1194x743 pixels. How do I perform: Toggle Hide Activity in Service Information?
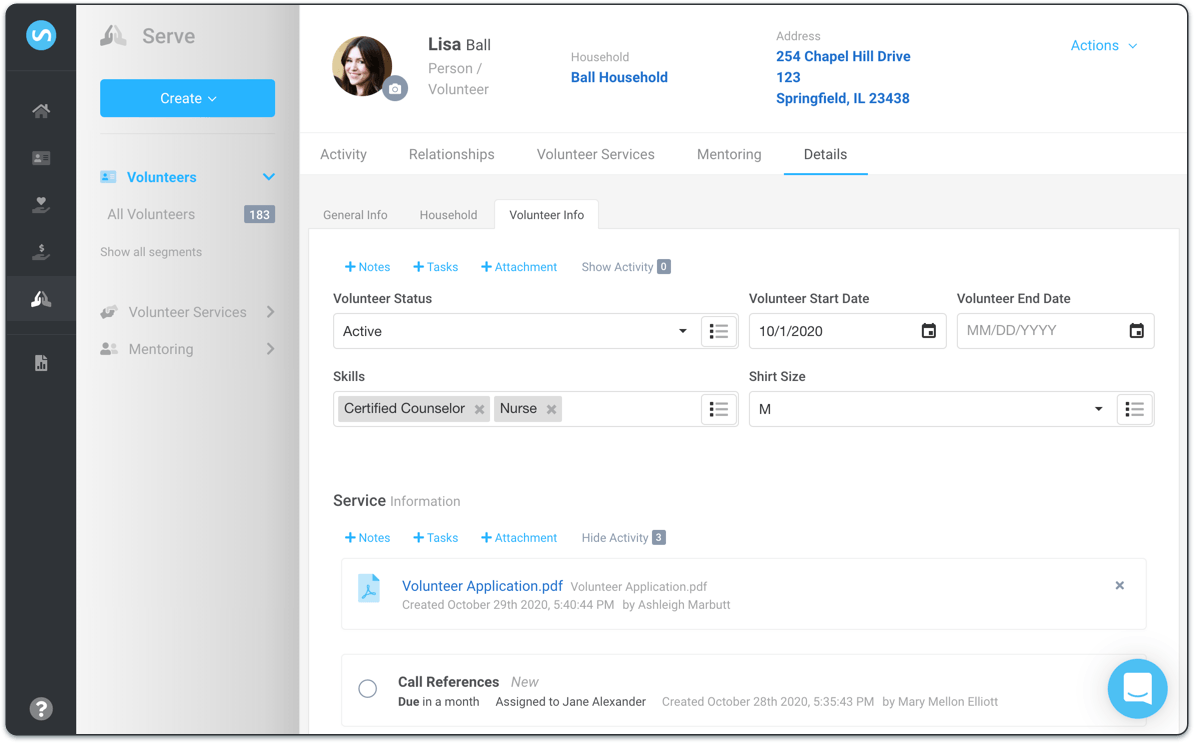tap(623, 538)
